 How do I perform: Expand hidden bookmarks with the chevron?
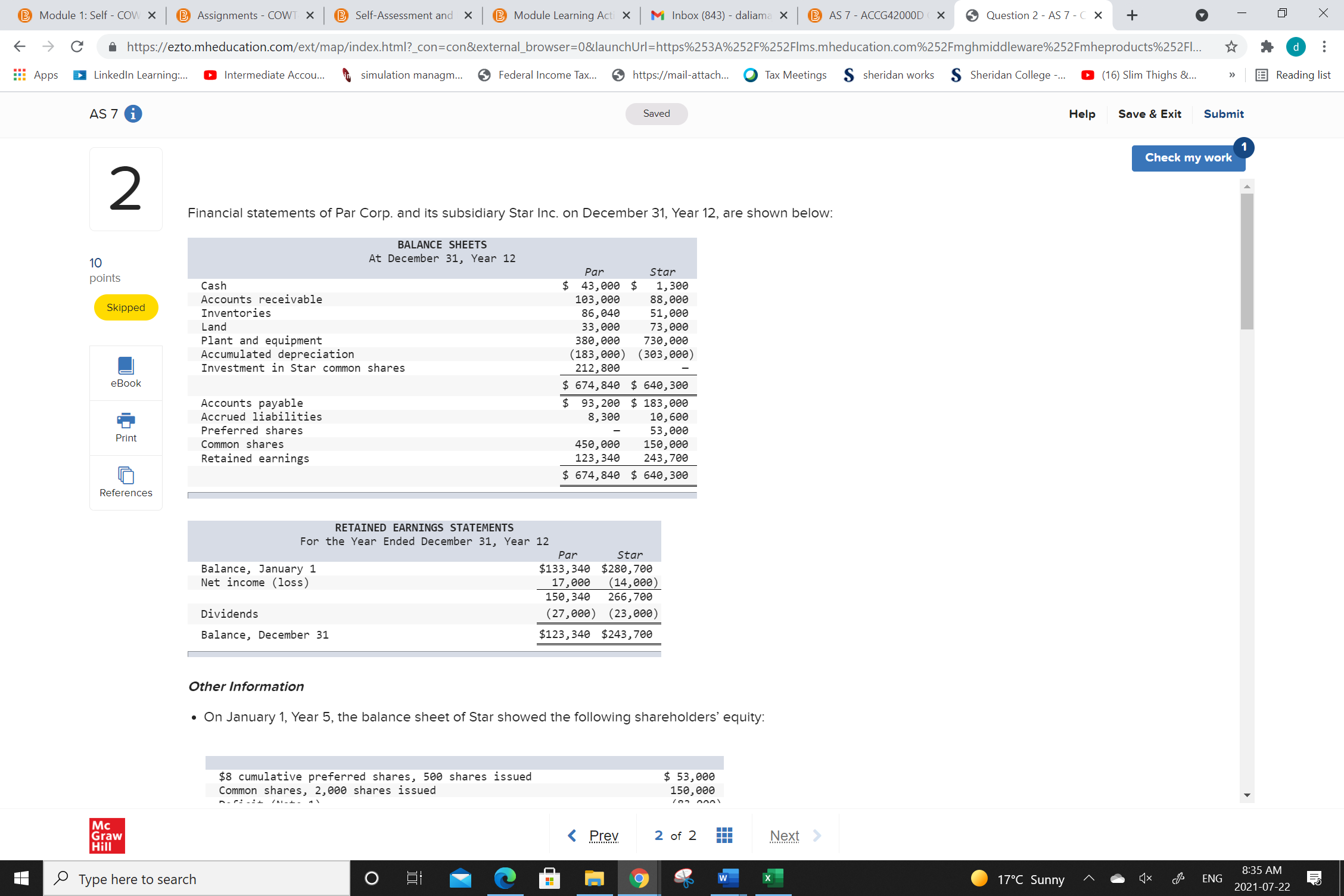1231,74
